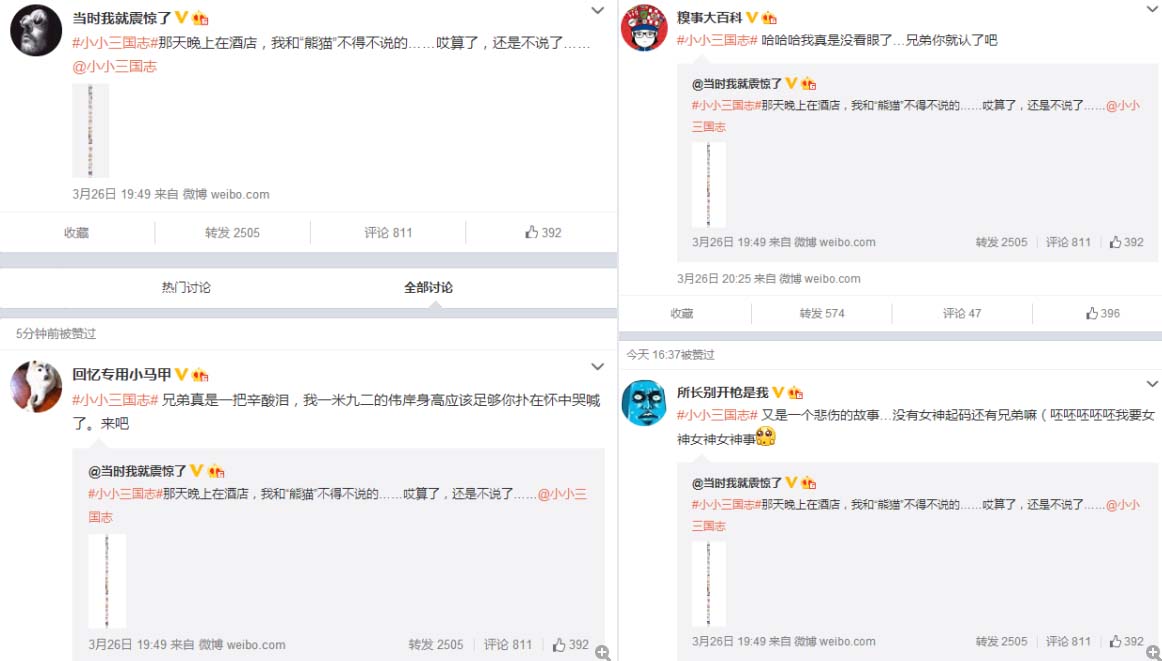The width and height of the screenshot is (1162, 661).
Task: Expand options menu for 回忆专用小马甲 post
Action: click(x=597, y=367)
